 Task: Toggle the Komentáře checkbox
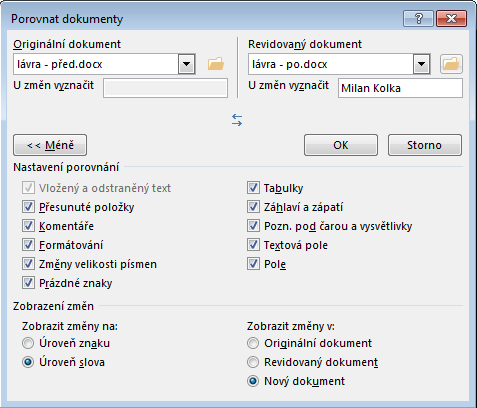click(28, 226)
